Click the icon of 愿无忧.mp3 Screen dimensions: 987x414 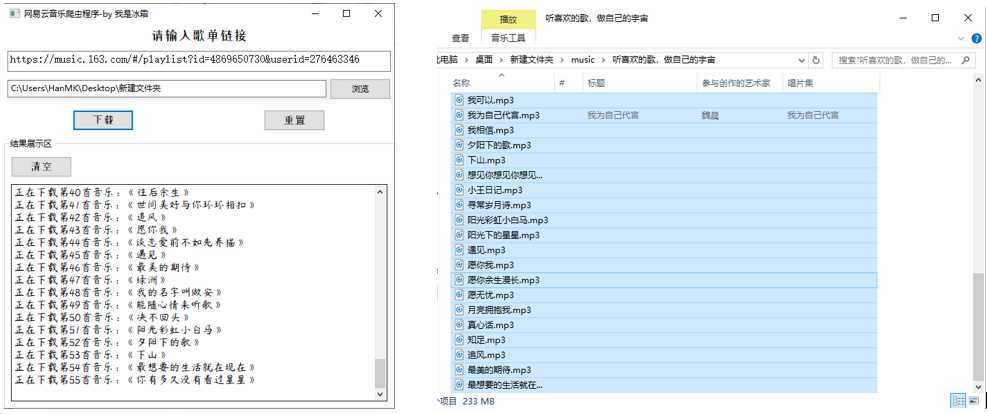(x=459, y=294)
